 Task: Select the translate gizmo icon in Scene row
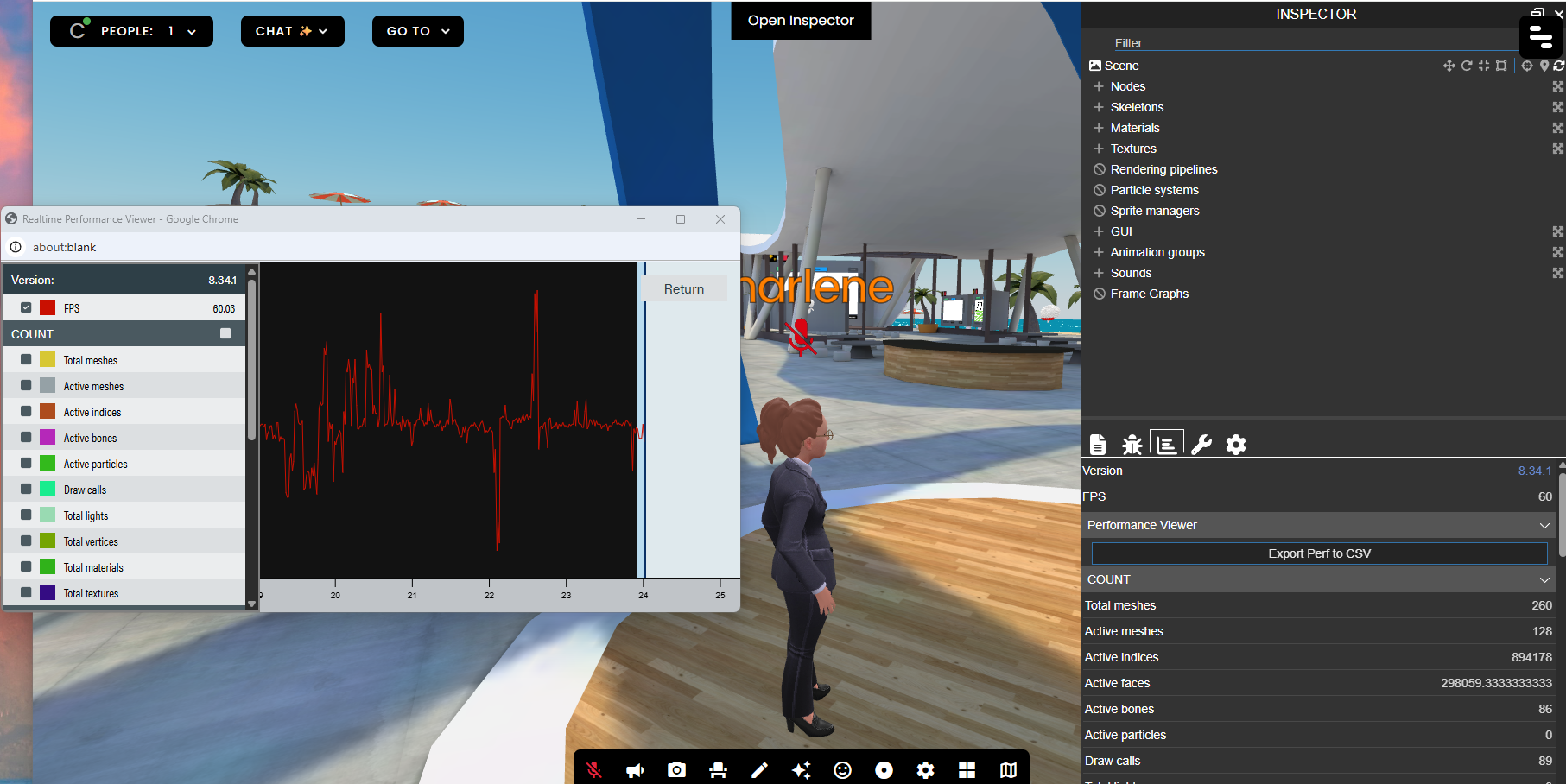[x=1449, y=66]
